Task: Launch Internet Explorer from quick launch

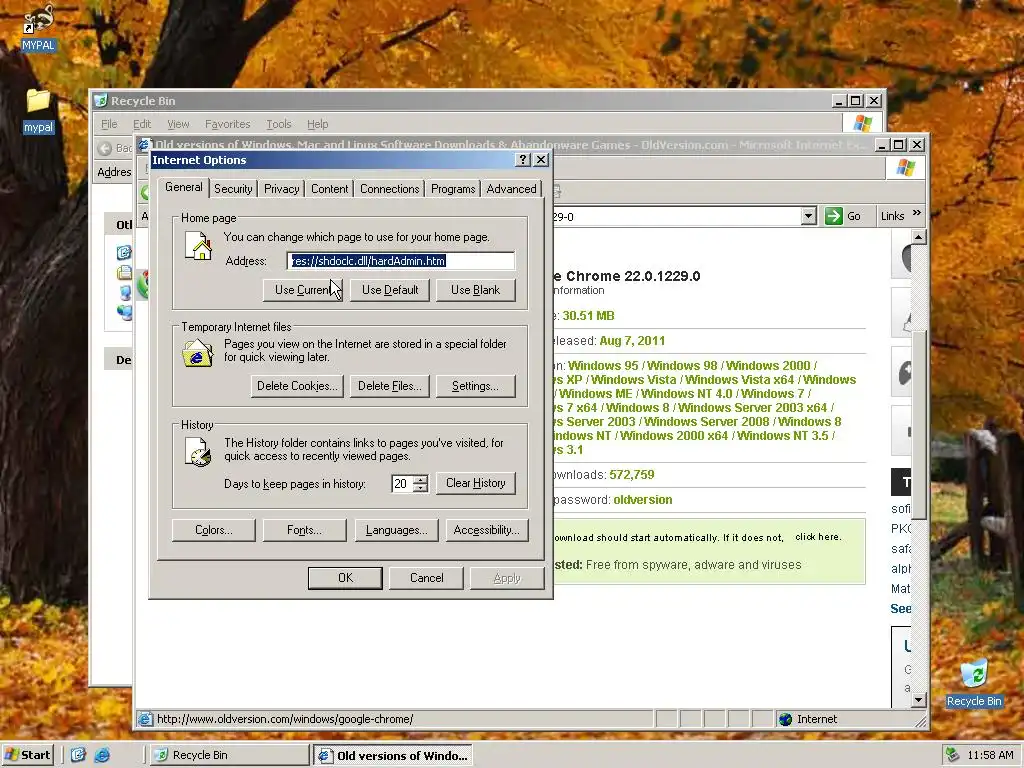Action: point(103,755)
